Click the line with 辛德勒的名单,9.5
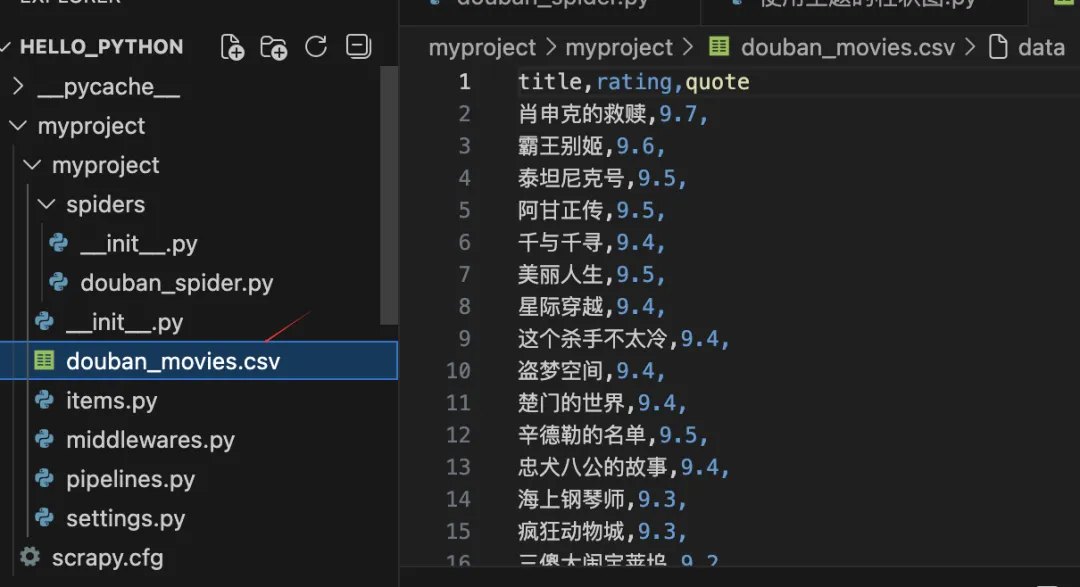Screen dimensions: 1080x587 tap(613, 435)
